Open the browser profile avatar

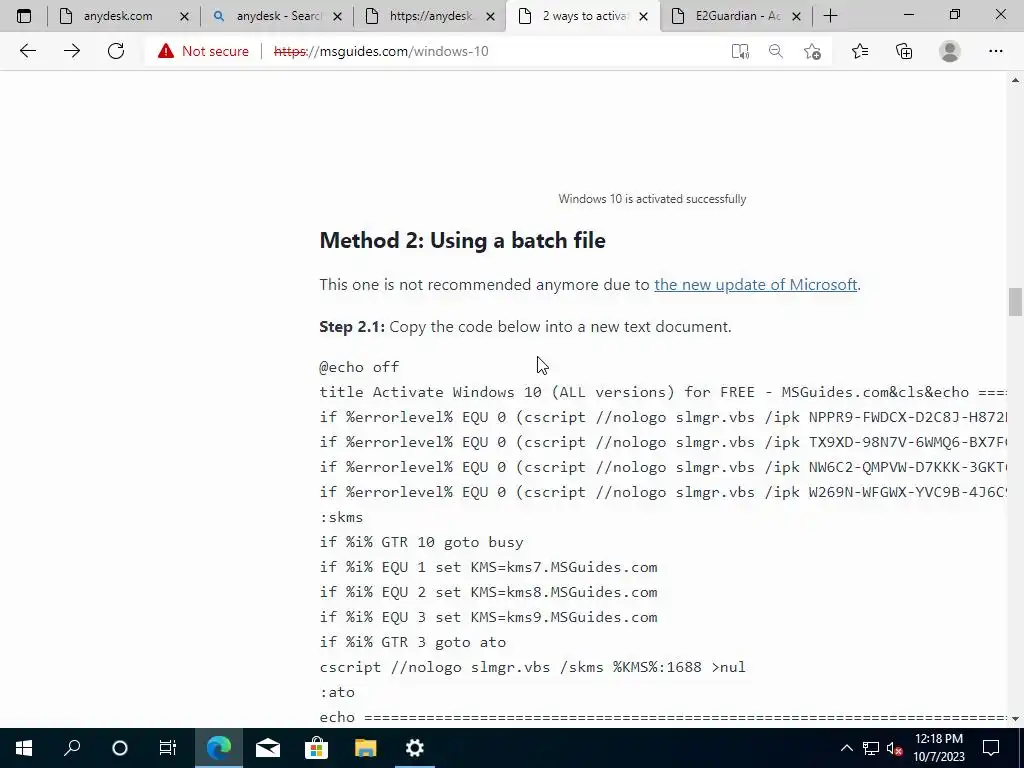pyautogui.click(x=950, y=51)
